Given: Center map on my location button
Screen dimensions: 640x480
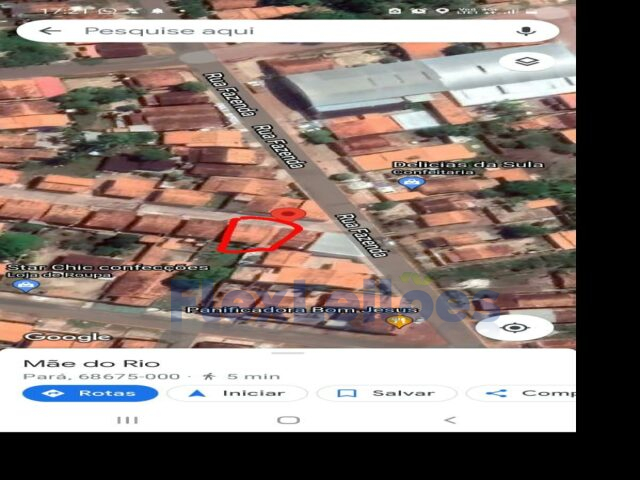Looking at the screenshot, I should [x=515, y=327].
